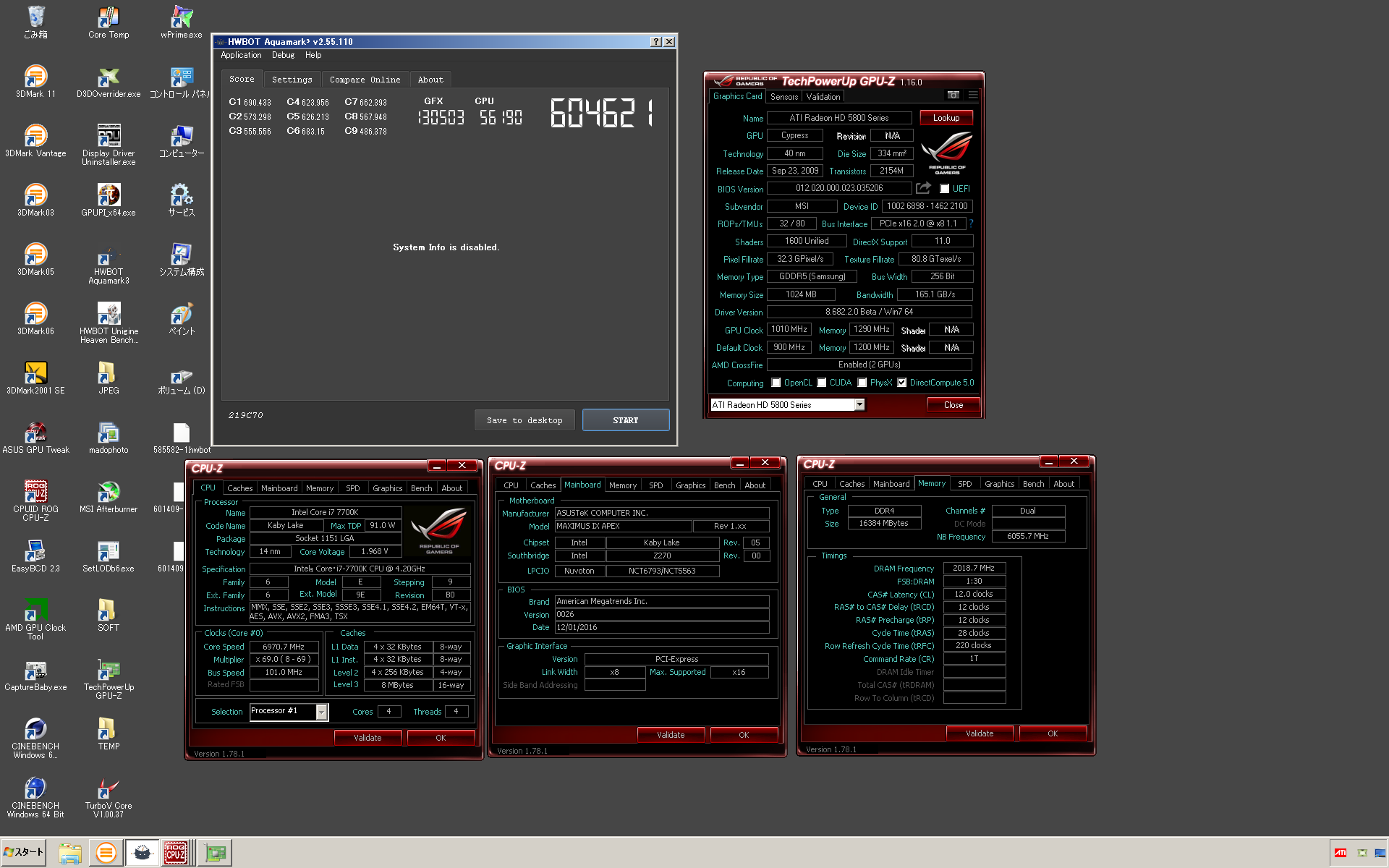Click the ATI tray icon in the system tray
Image resolution: width=1389 pixels, height=868 pixels.
point(1341,853)
